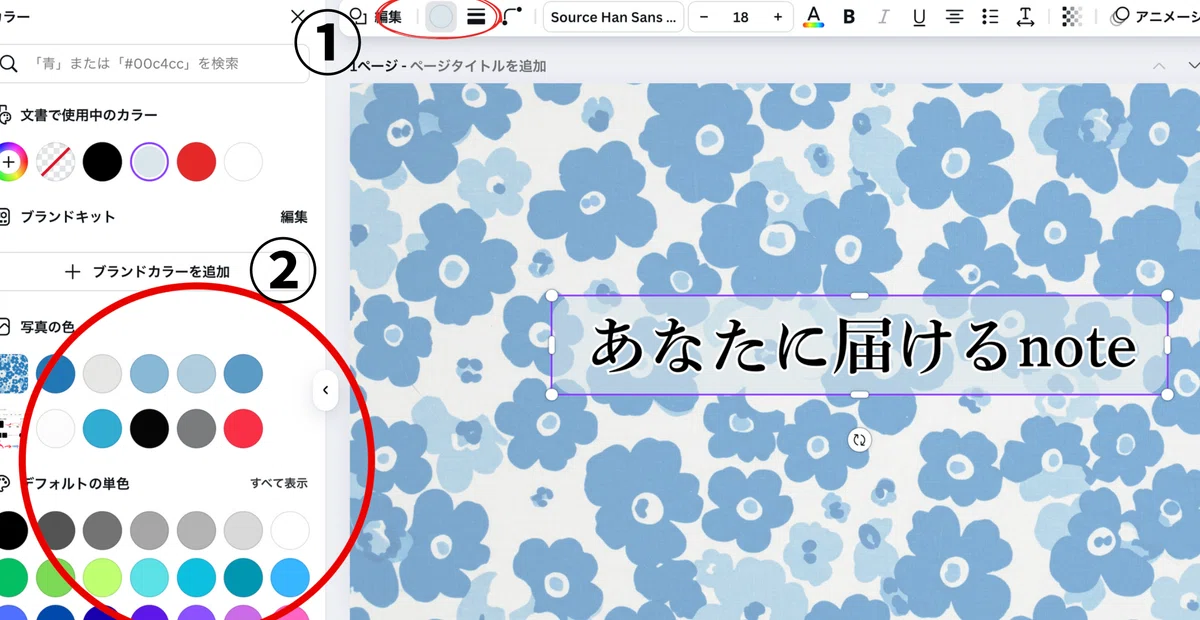This screenshot has height=620, width=1200.
Task: Click the page down chevron icon
Action: pyautogui.click(x=1193, y=66)
